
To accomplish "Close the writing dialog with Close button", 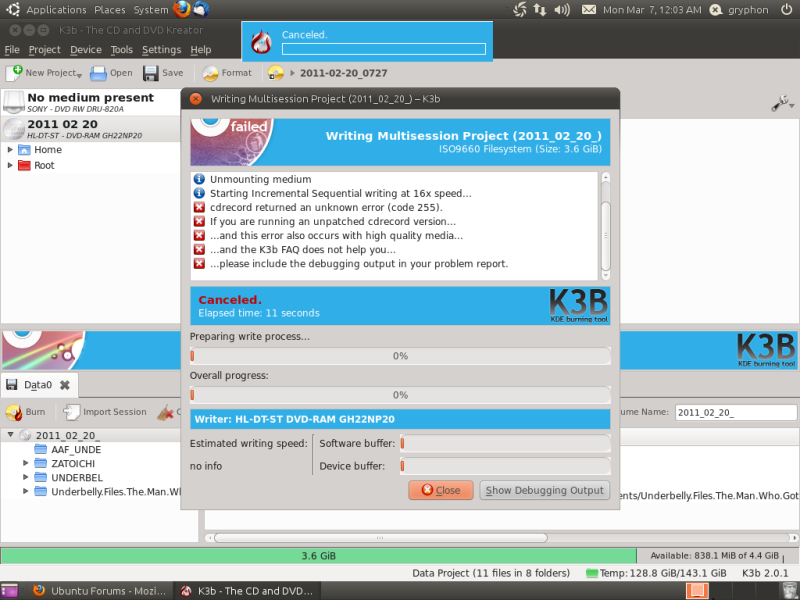I will click(x=441, y=490).
